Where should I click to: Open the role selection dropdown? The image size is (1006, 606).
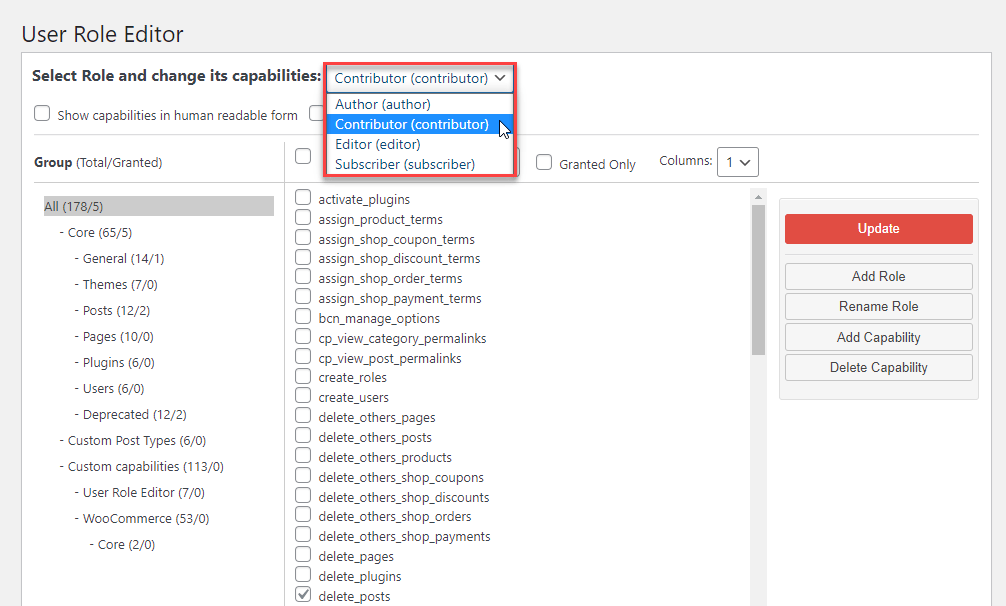pos(420,78)
